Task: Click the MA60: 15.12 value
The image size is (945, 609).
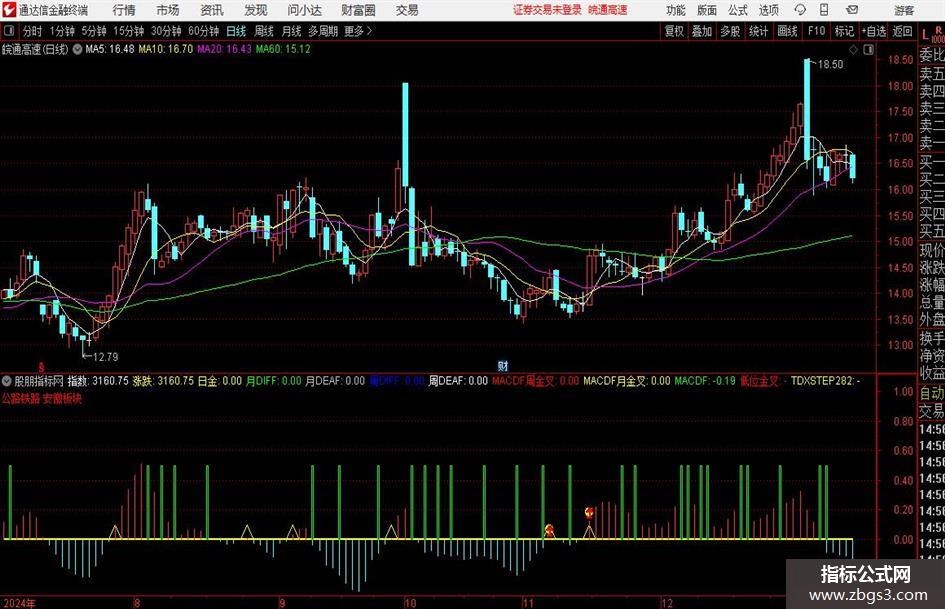Action: coord(283,49)
